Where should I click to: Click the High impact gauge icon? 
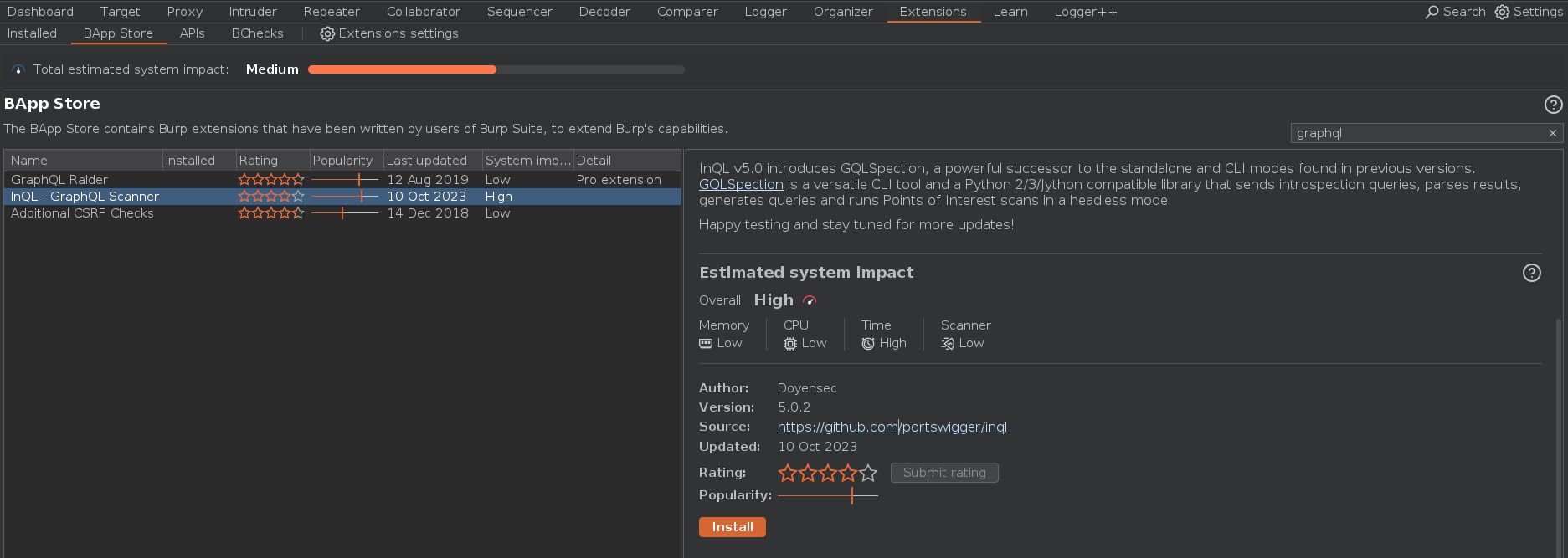(x=810, y=300)
